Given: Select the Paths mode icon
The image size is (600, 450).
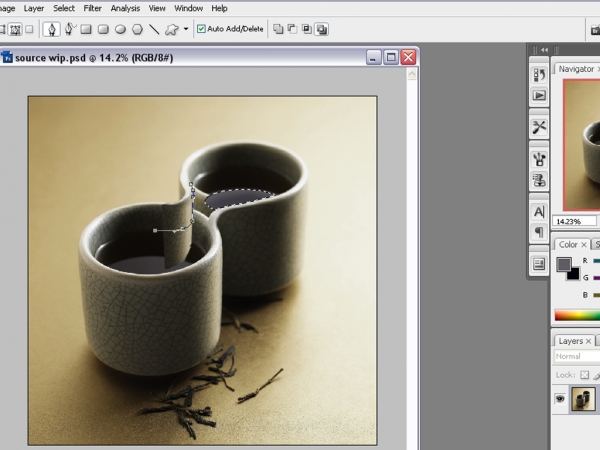Looking at the screenshot, I should [x=15, y=29].
